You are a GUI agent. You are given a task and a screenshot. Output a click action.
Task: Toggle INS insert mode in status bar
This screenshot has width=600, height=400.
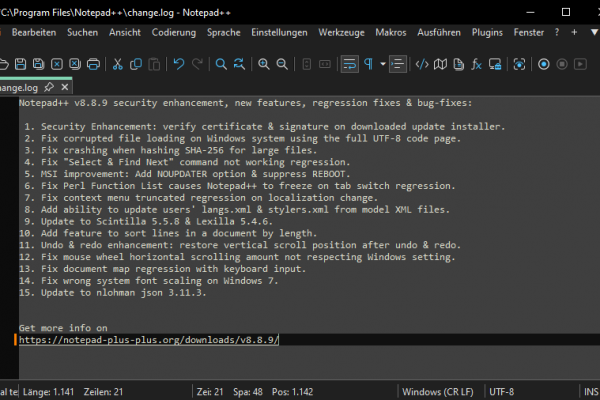(591, 392)
